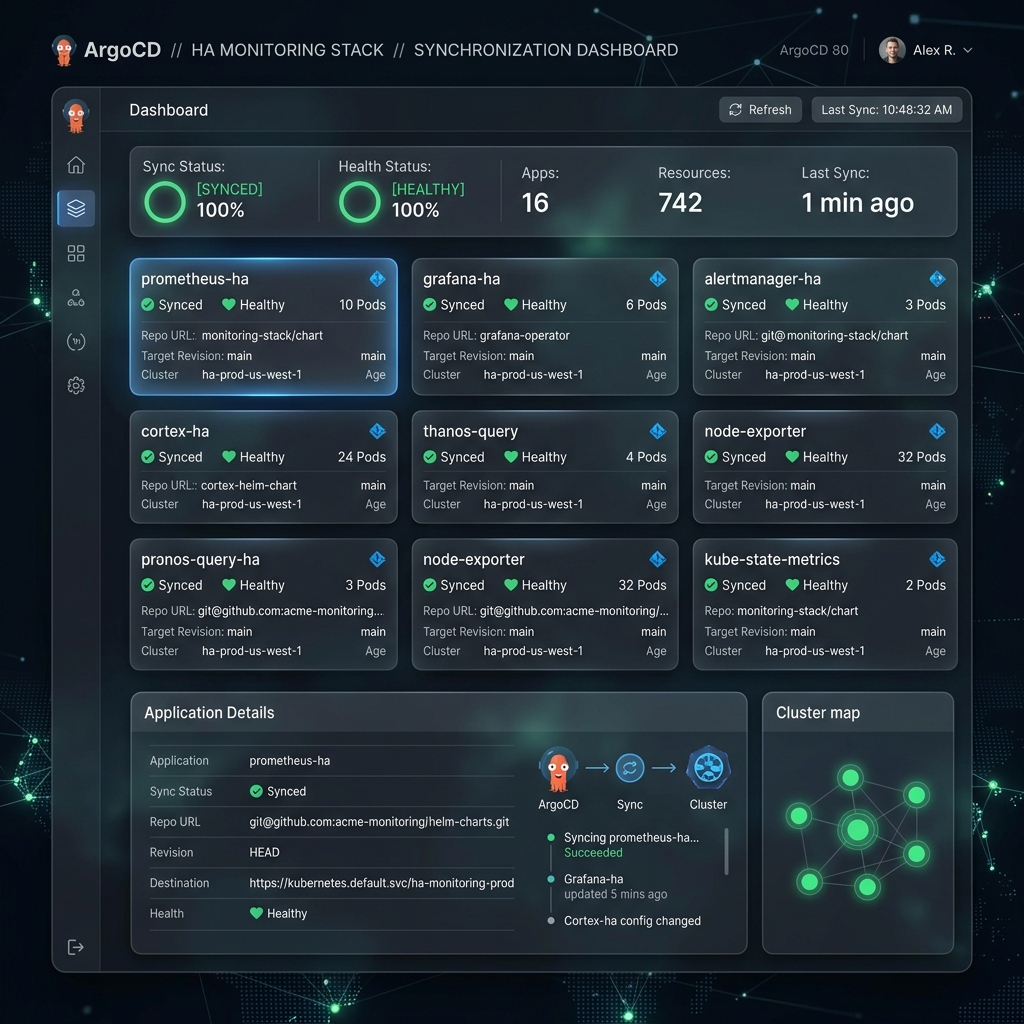Open the alertmanager-ha application title
Viewport: 1024px width, 1024px height.
point(762,280)
